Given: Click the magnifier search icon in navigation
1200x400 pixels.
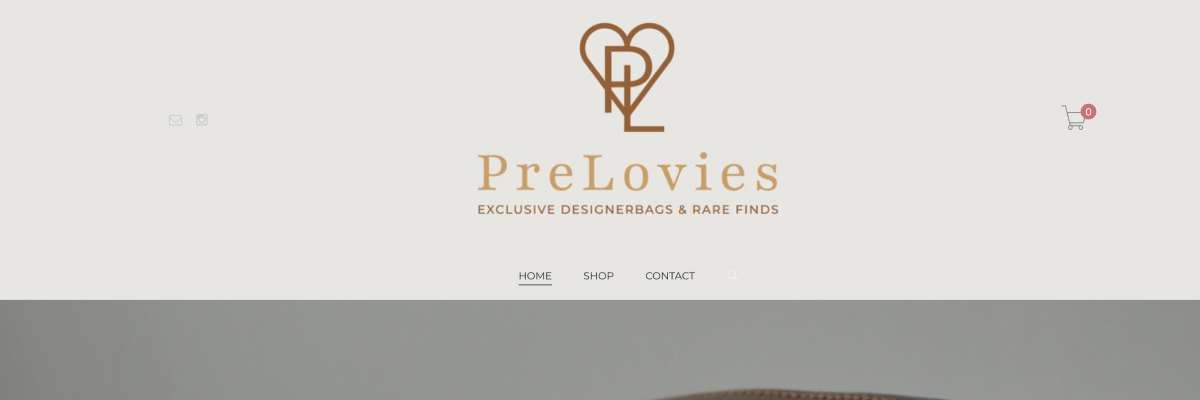Looking at the screenshot, I should click(732, 276).
